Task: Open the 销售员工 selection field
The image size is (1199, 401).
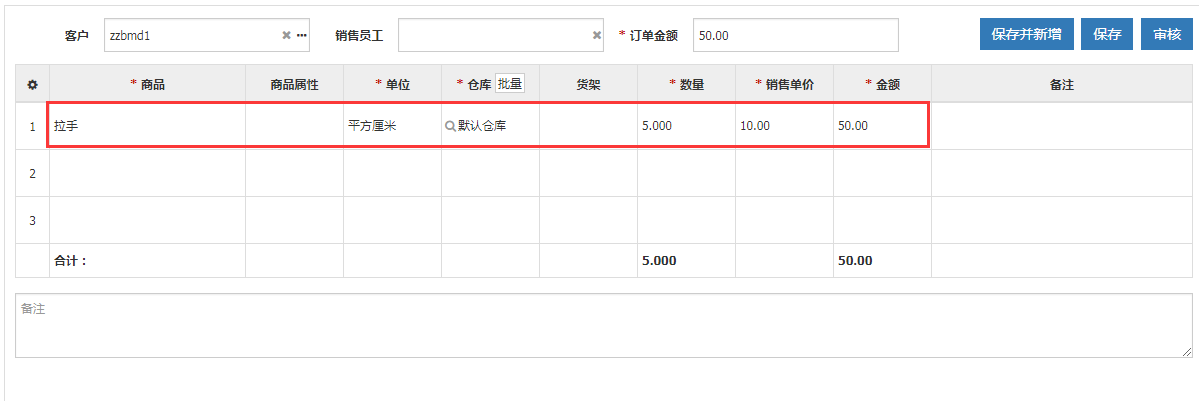Action: pyautogui.click(x=493, y=35)
